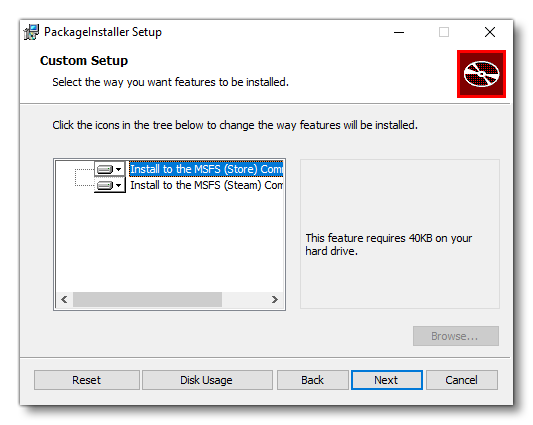Cancel the PackageInstaller setup
The width and height of the screenshot is (533, 425).
point(462,380)
